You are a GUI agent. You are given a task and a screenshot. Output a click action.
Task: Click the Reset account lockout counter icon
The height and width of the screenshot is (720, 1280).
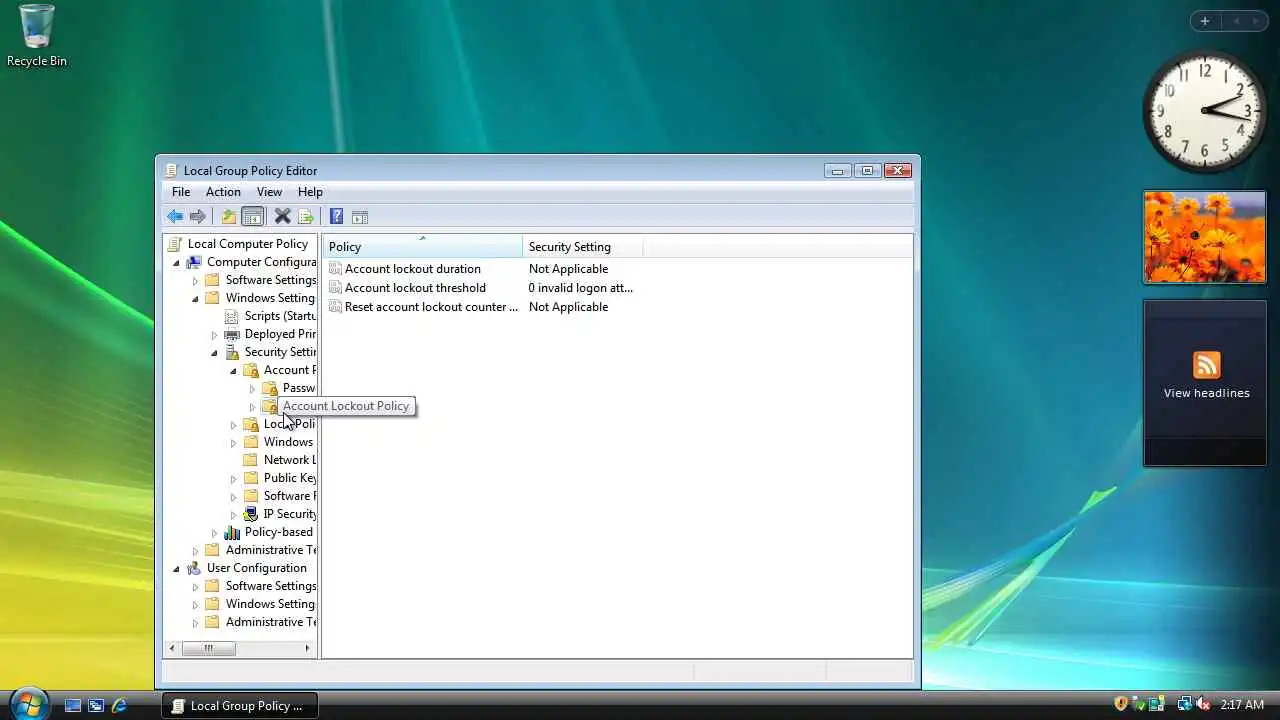click(x=335, y=307)
